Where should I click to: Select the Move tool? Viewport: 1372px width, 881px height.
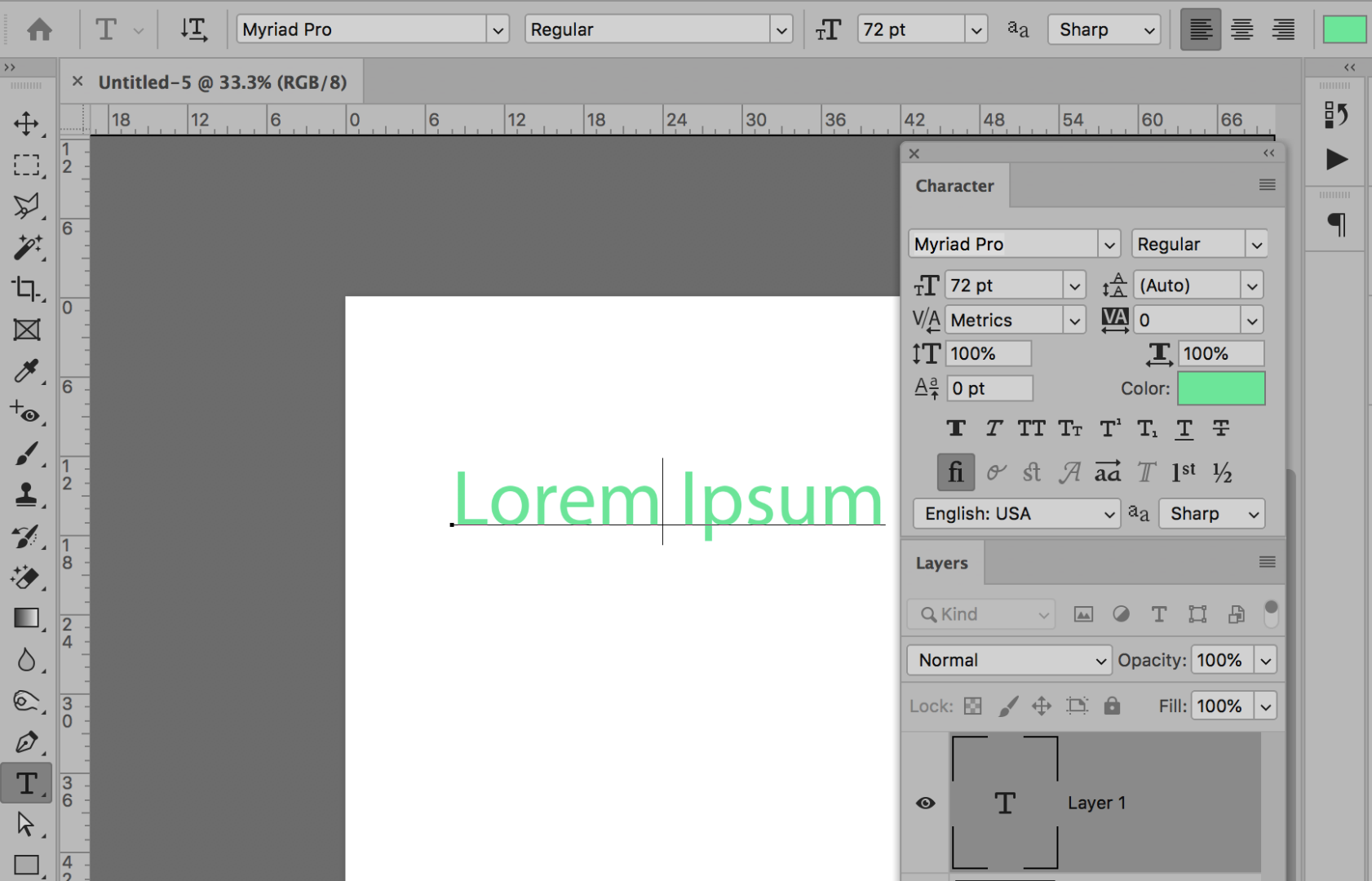point(27,124)
